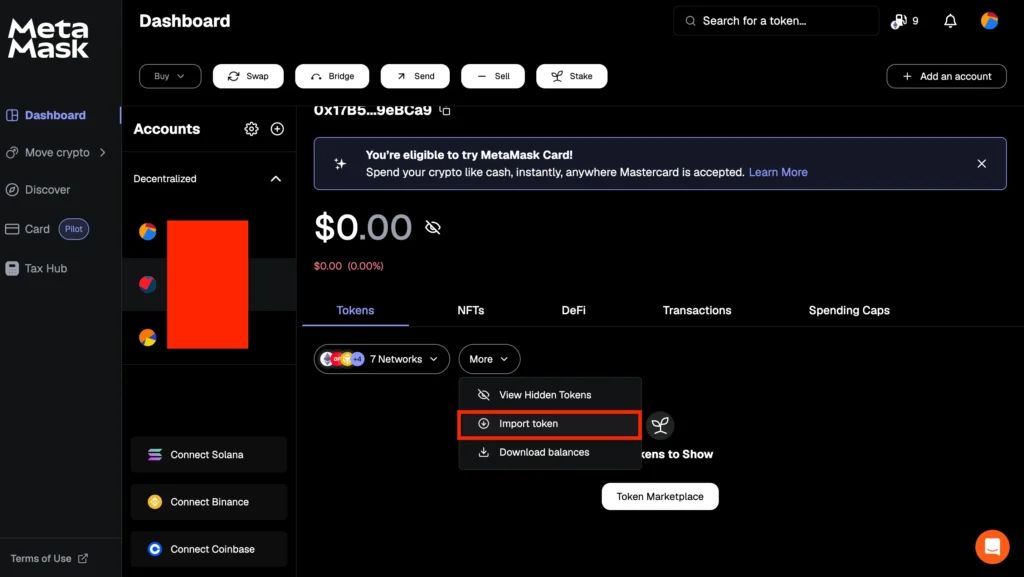Click the add account plus icon in Accounts

(277, 129)
